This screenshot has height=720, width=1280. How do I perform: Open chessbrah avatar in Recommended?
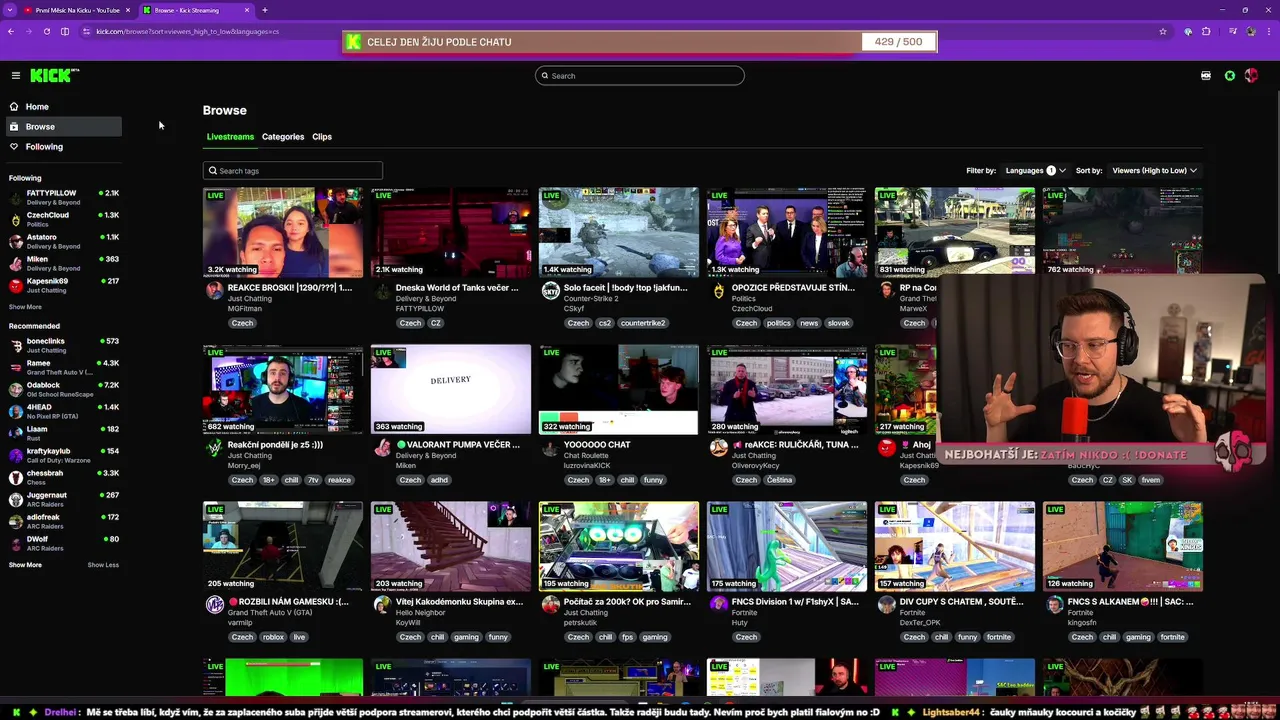(x=16, y=478)
